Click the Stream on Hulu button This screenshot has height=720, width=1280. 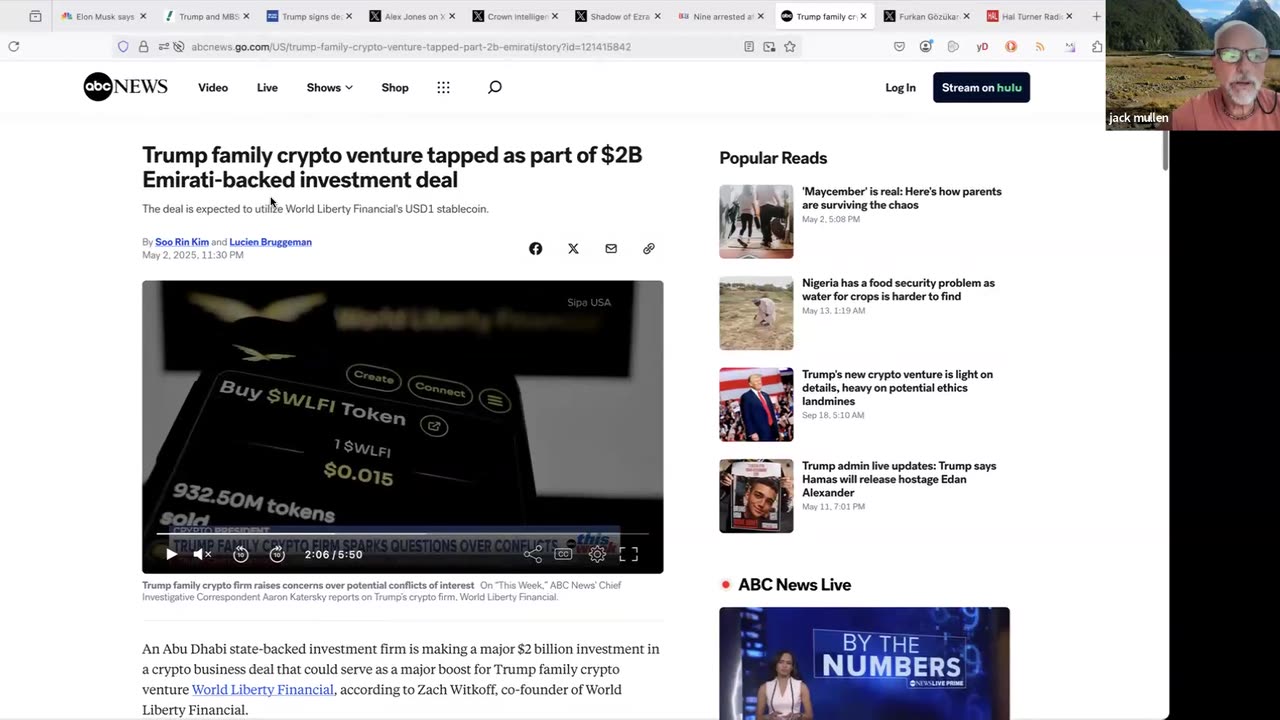[981, 87]
